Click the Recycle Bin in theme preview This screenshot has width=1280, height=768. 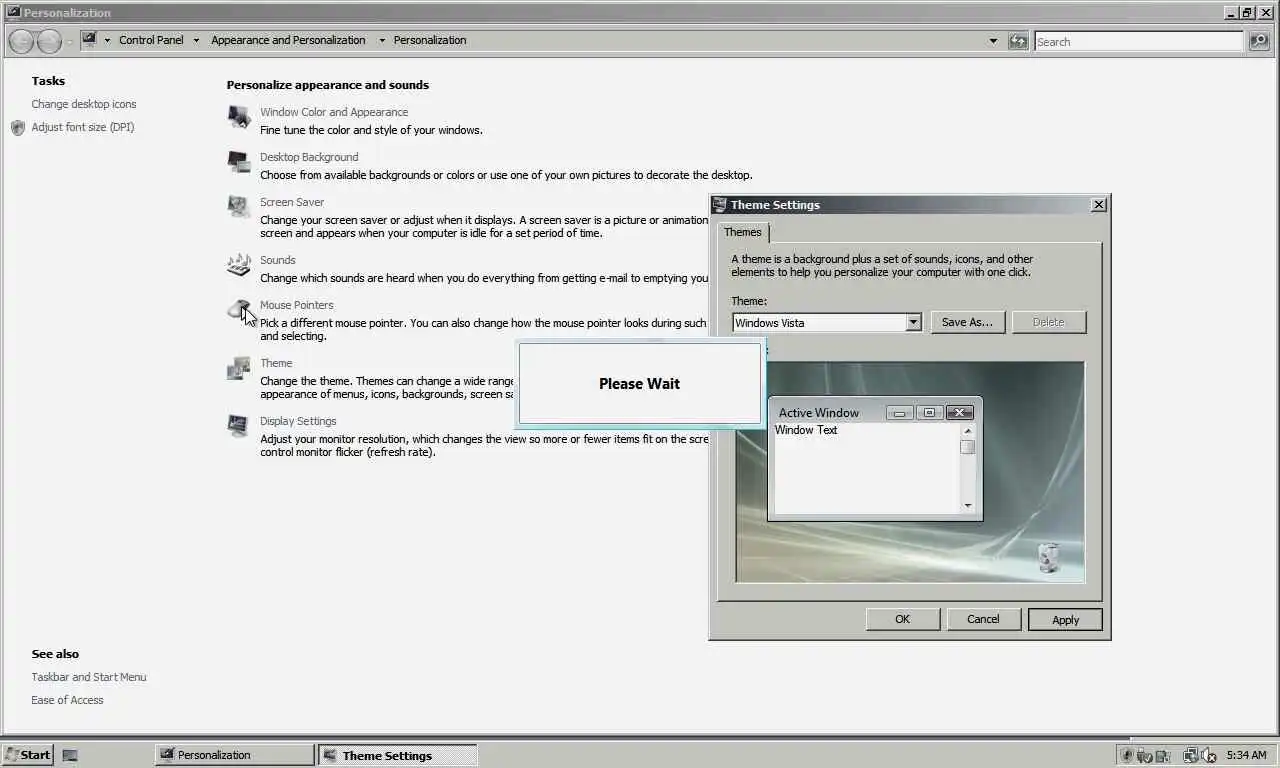point(1048,557)
